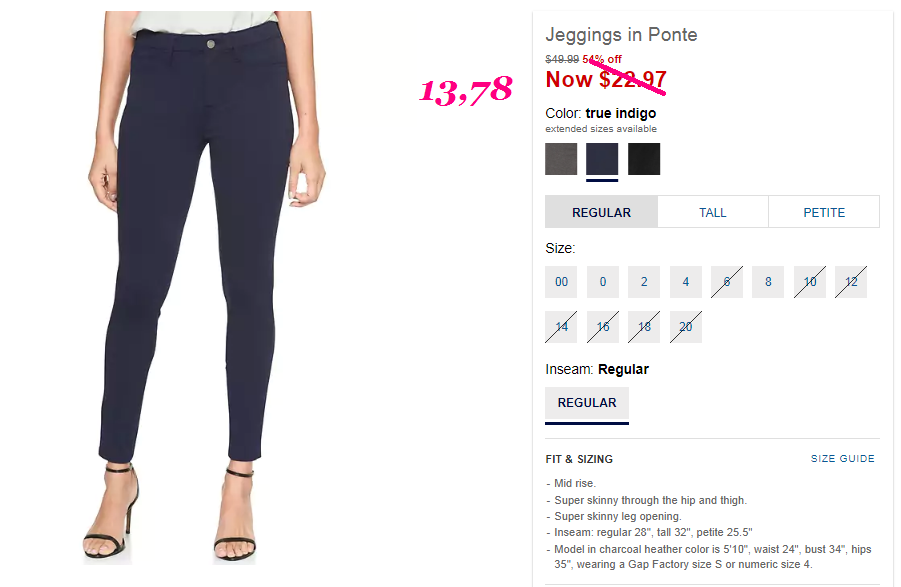Select size 8
The image size is (901, 587).
coord(768,282)
